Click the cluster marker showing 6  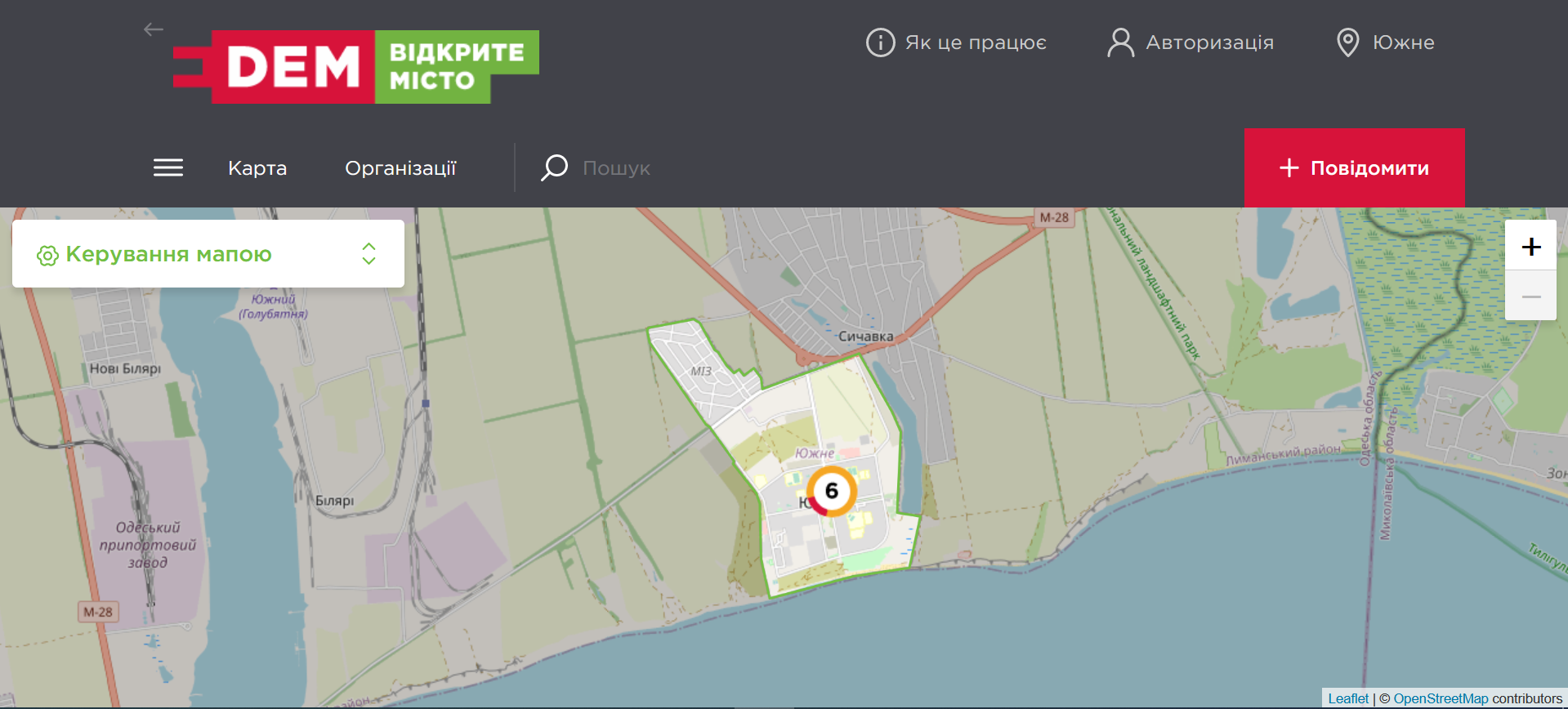point(831,491)
